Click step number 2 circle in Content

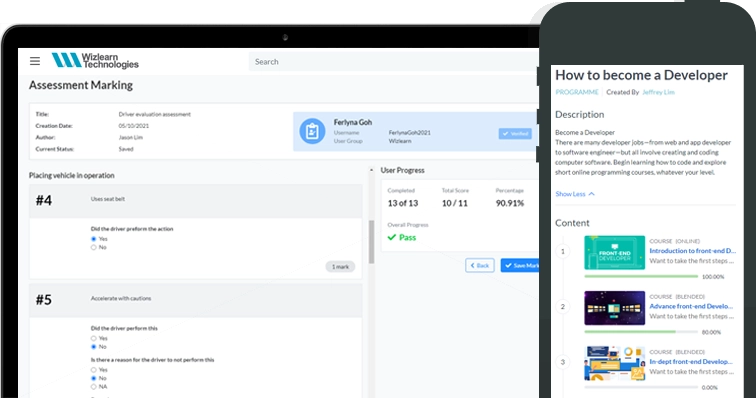[563, 307]
